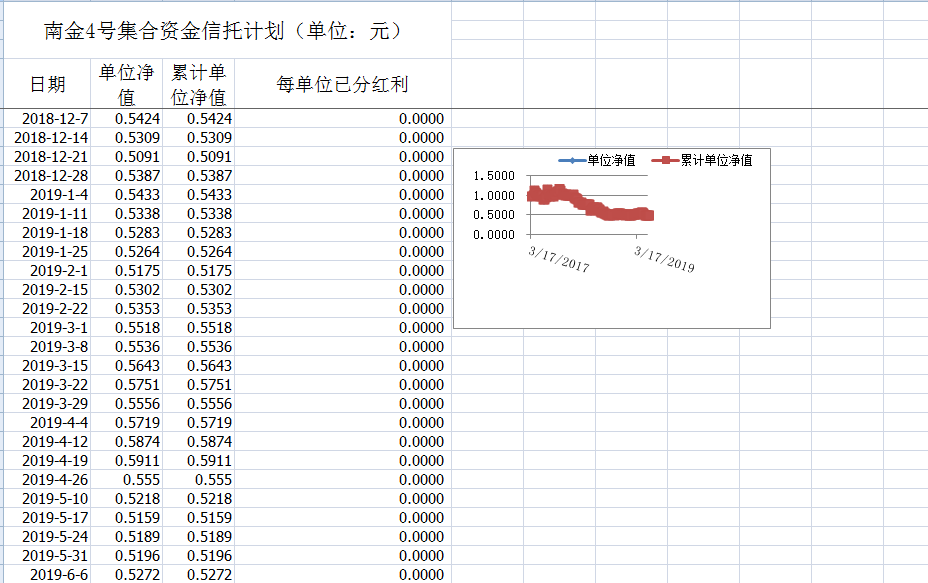Click 单位净值 value 0.5387 for 2018-12-28
928x583 pixels.
(x=126, y=175)
